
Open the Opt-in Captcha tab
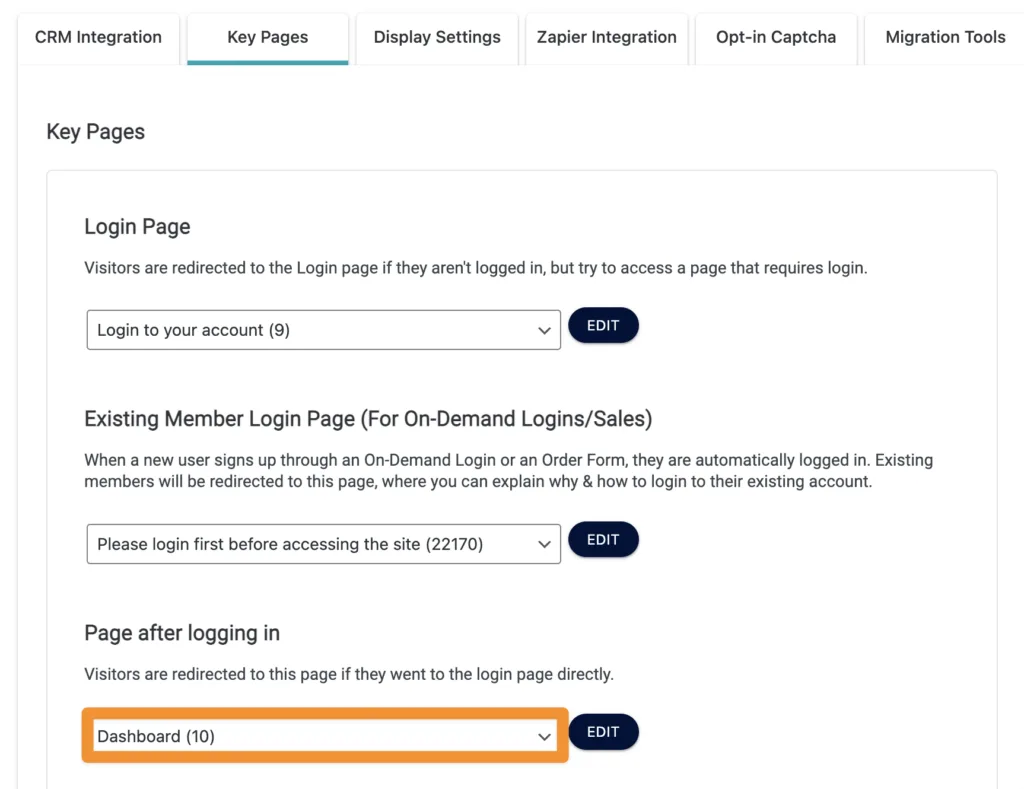(x=775, y=37)
